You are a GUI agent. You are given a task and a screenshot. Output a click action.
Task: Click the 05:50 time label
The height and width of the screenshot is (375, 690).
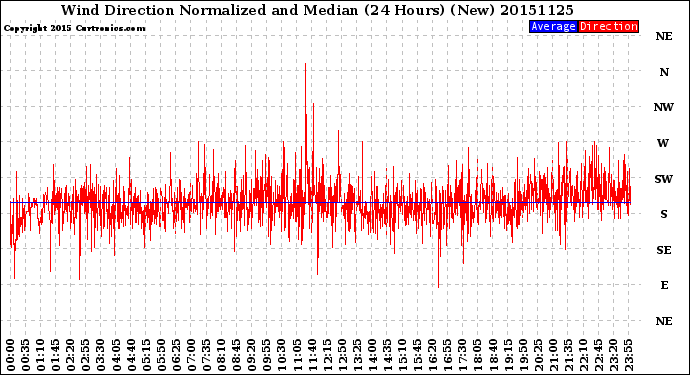[161, 355]
